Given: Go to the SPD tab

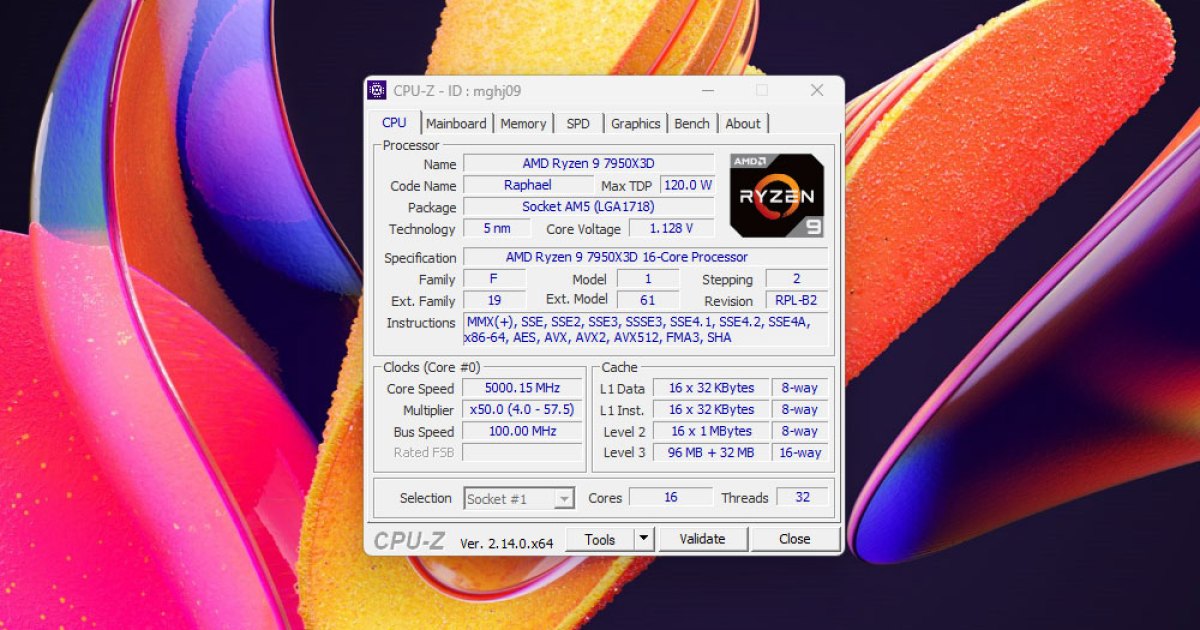Looking at the screenshot, I should [x=578, y=124].
